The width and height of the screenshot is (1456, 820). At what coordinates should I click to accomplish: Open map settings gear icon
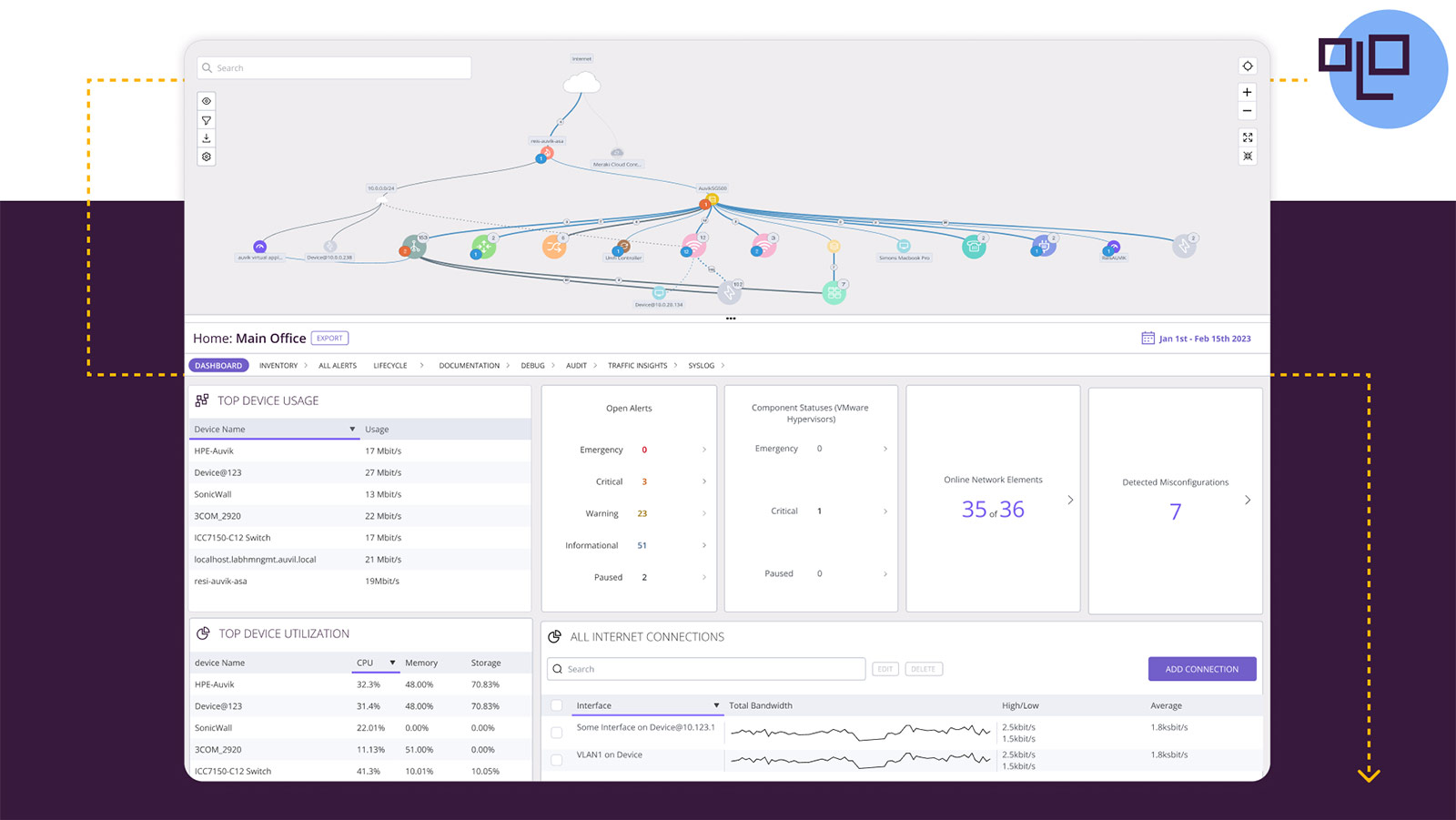click(x=207, y=157)
